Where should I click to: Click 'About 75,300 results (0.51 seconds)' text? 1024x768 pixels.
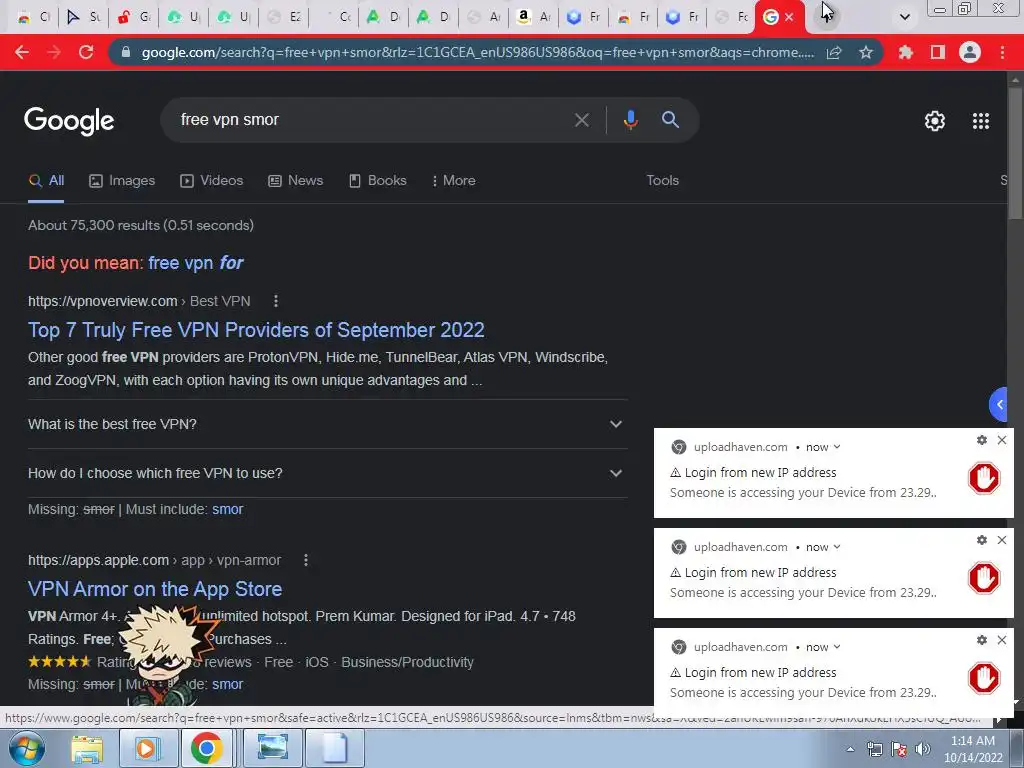tap(140, 225)
